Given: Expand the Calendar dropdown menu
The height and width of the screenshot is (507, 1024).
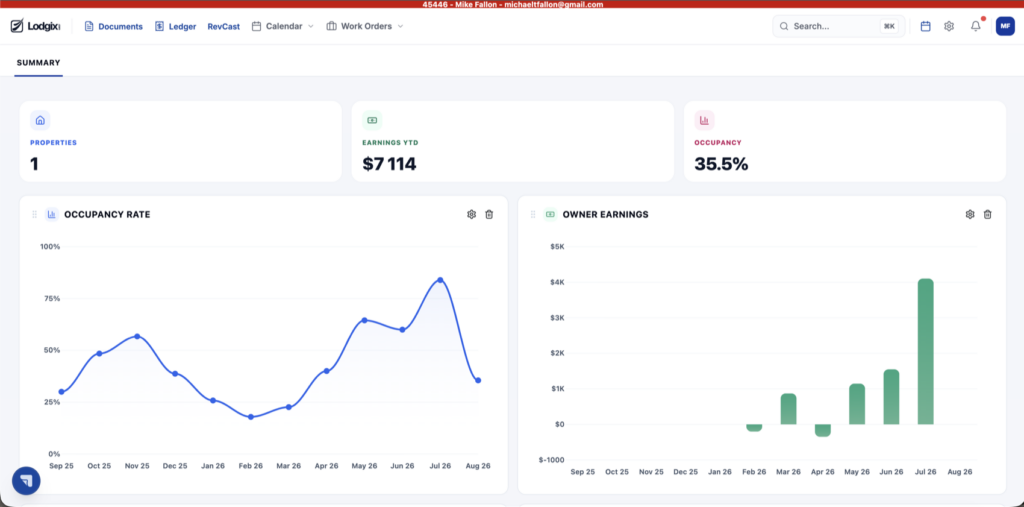Looking at the screenshot, I should pyautogui.click(x=283, y=26).
